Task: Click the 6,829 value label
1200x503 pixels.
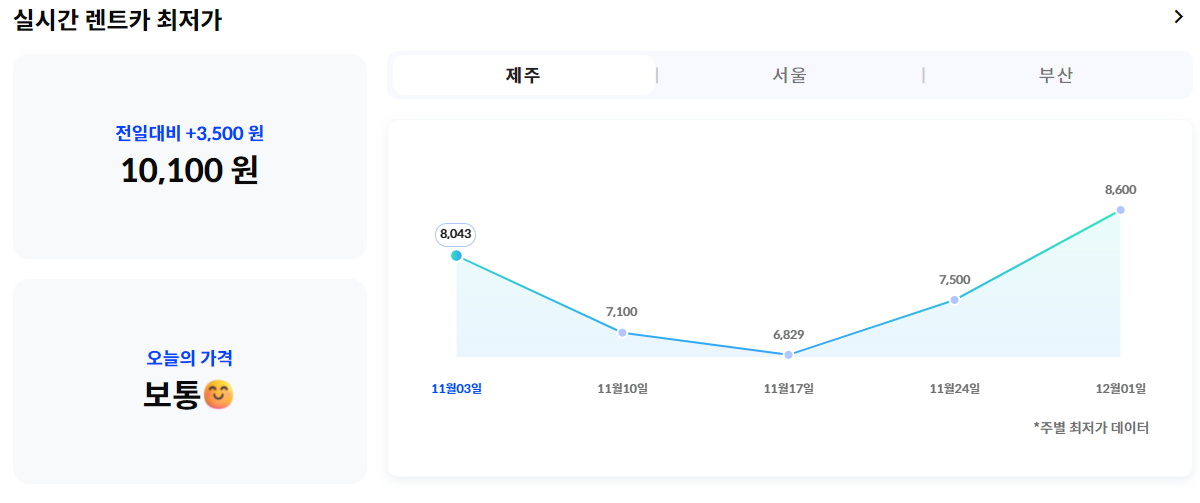Action: click(788, 334)
